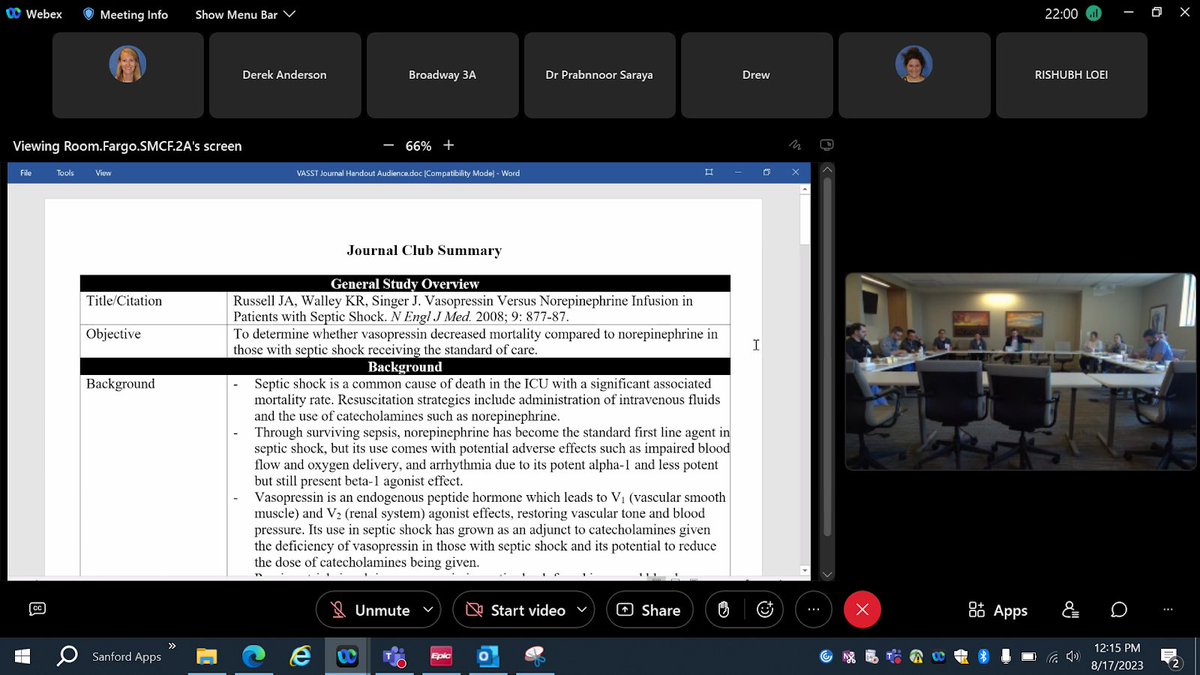Image resolution: width=1200 pixels, height=675 pixels.
Task: Open the File menu
Action: click(x=25, y=172)
